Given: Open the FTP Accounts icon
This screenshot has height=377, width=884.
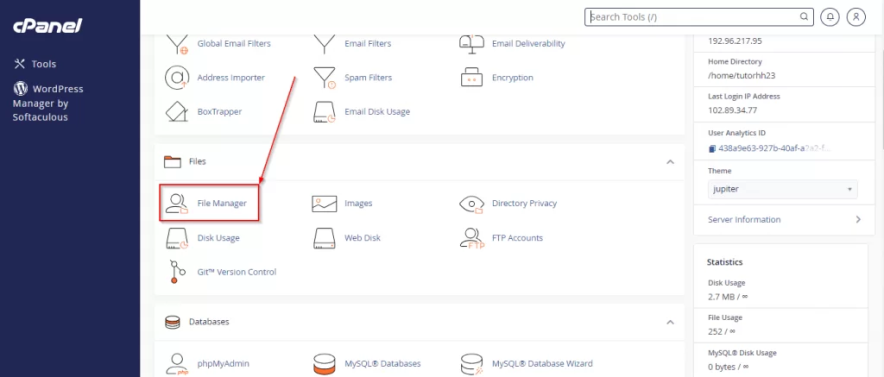Looking at the screenshot, I should (472, 238).
